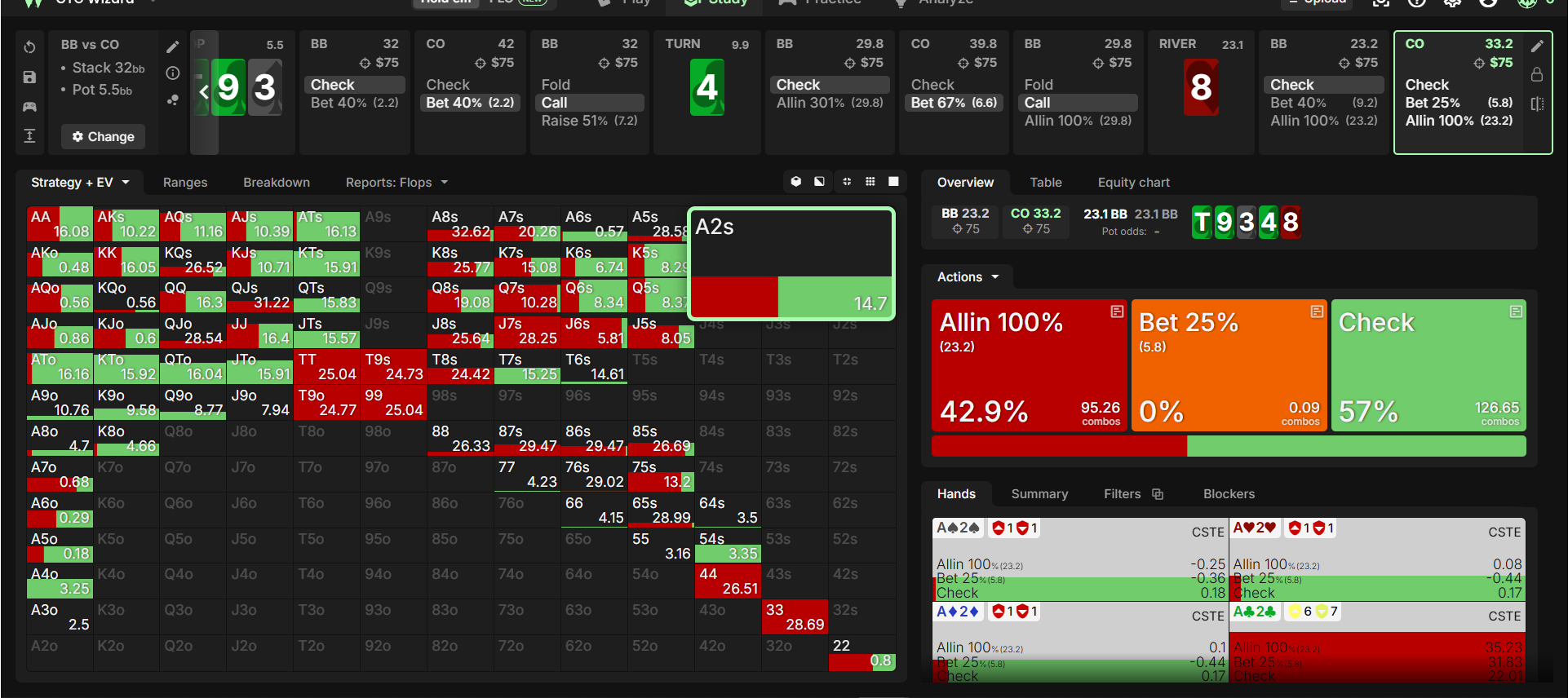Select Bet 67% (6.6) in CO 39.8 node
Viewport: 1568px width, 698px height.
954,103
